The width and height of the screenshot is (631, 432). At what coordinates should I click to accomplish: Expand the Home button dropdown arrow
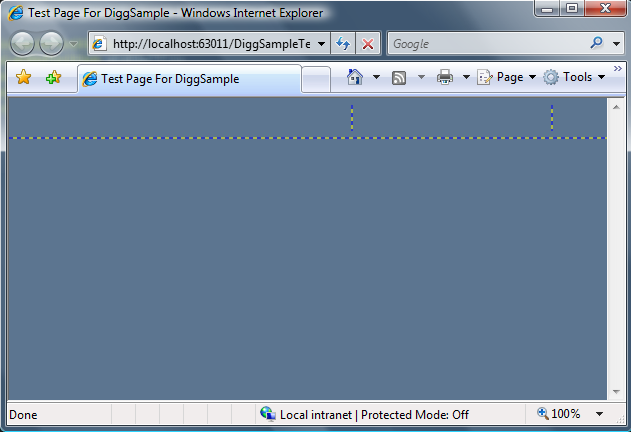click(x=376, y=76)
